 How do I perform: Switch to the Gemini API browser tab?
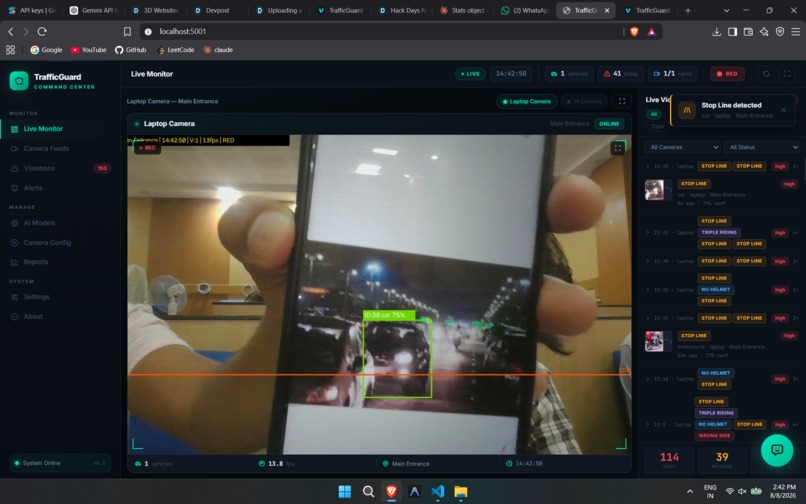click(94, 10)
